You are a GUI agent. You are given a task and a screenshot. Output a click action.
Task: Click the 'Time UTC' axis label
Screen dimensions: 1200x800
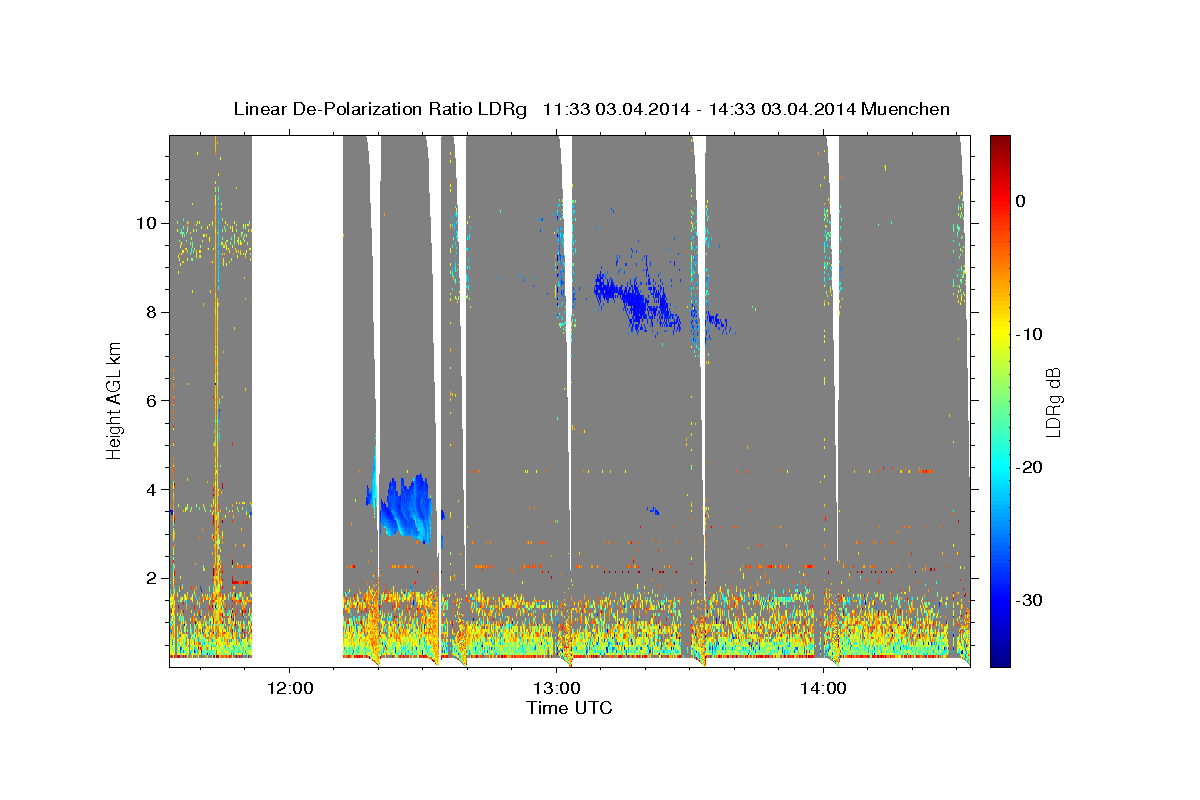click(x=569, y=708)
